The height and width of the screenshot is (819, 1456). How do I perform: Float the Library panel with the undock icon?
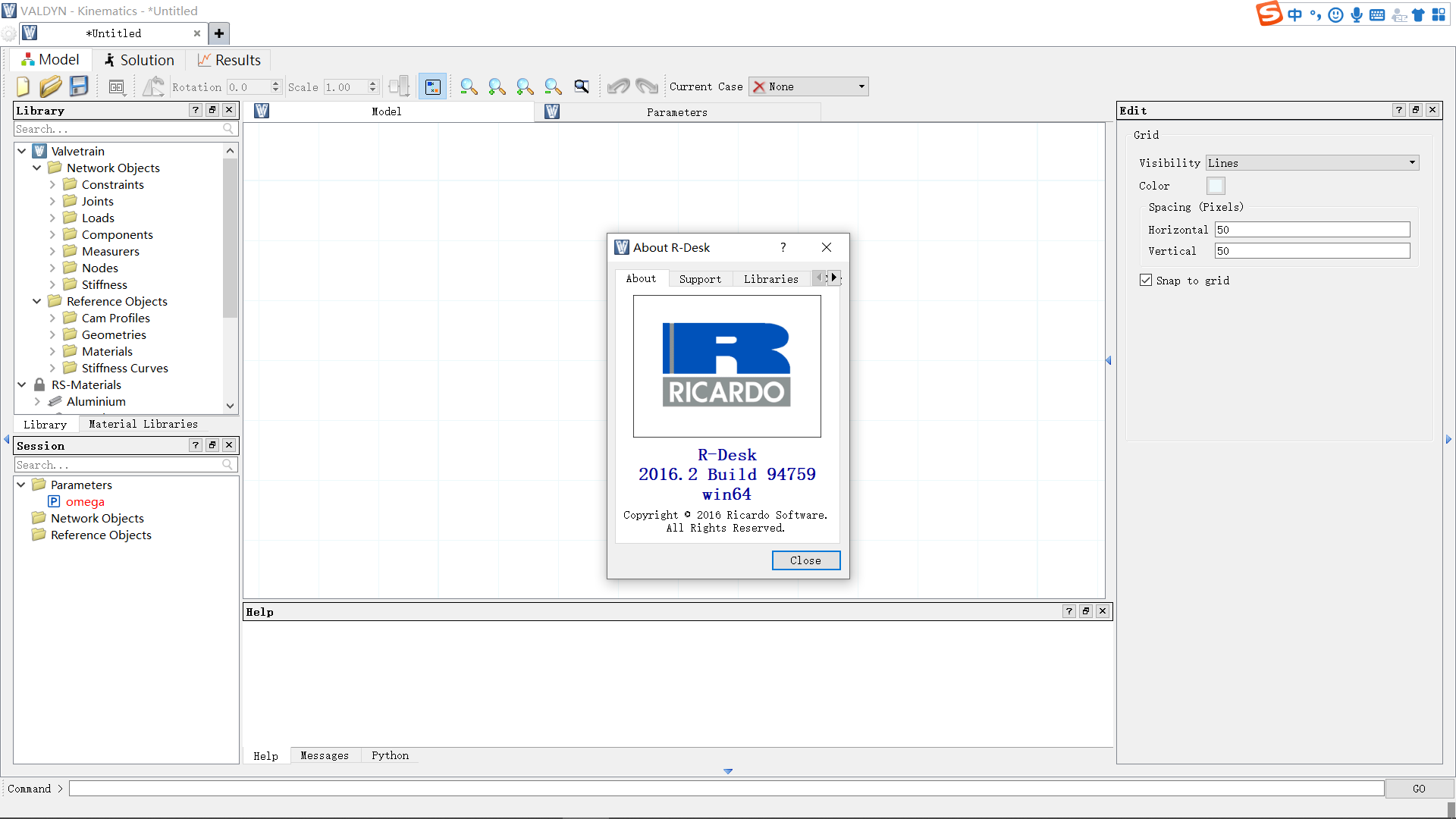pyautogui.click(x=212, y=110)
